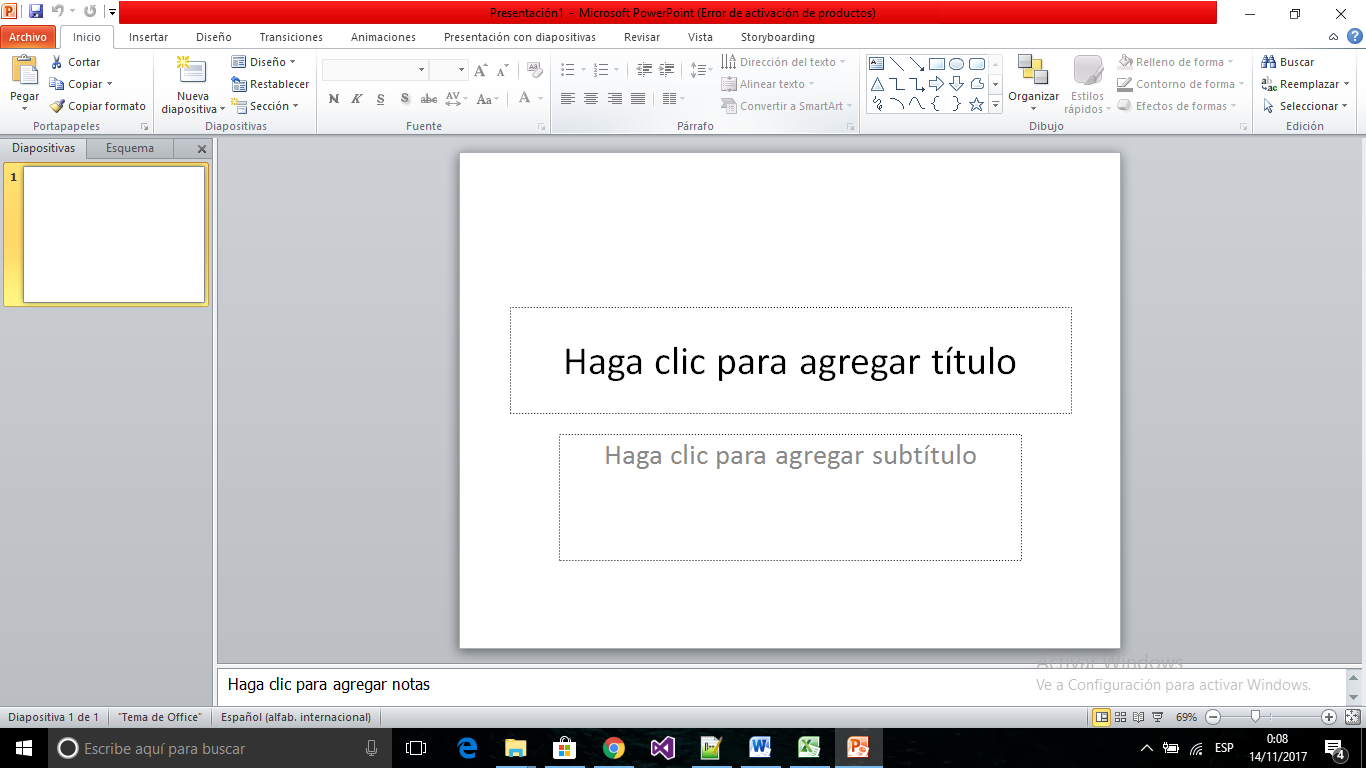
Task: Switch to the Esquema panel tab
Action: coord(128,147)
